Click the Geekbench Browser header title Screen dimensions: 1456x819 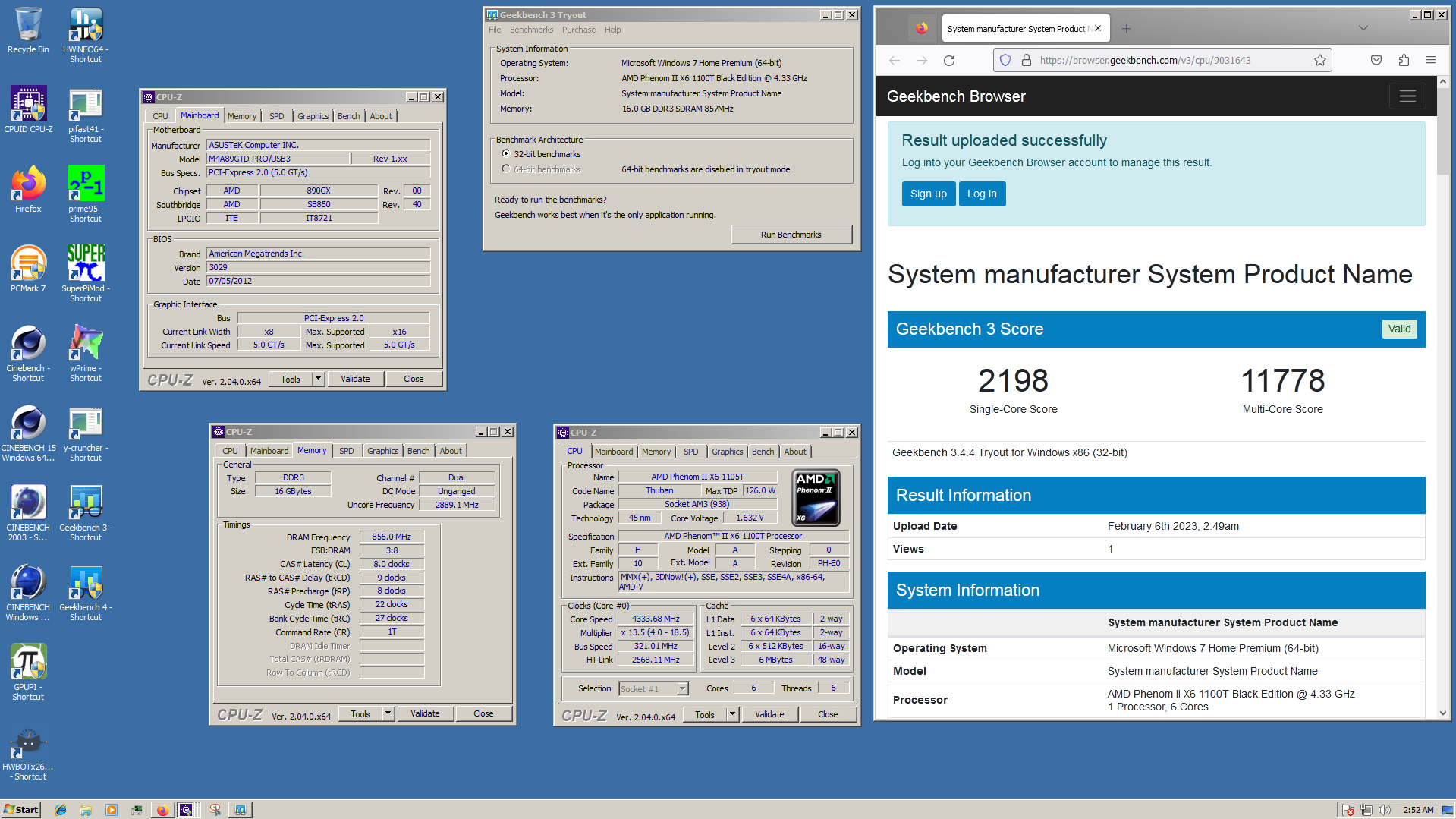tap(956, 96)
